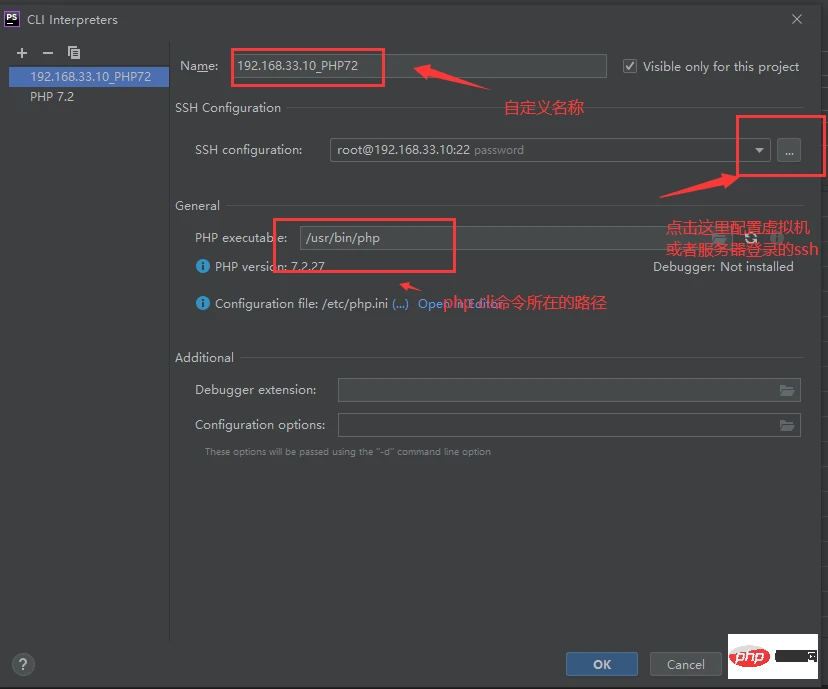Click the CLI Interpreters dialog title icon

click(x=11, y=19)
